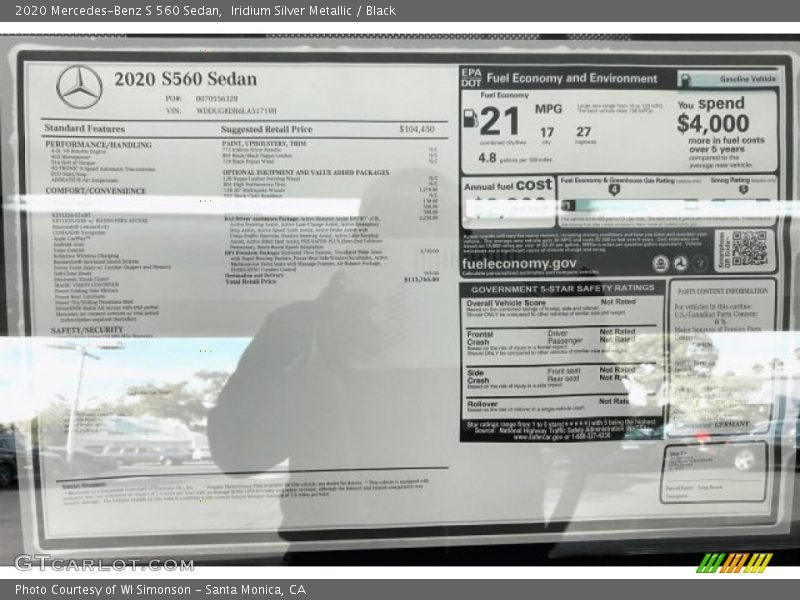Viewport: 800px width, 600px height.
Task: Click the $4,000 fuel cost figure
Action: point(713,123)
